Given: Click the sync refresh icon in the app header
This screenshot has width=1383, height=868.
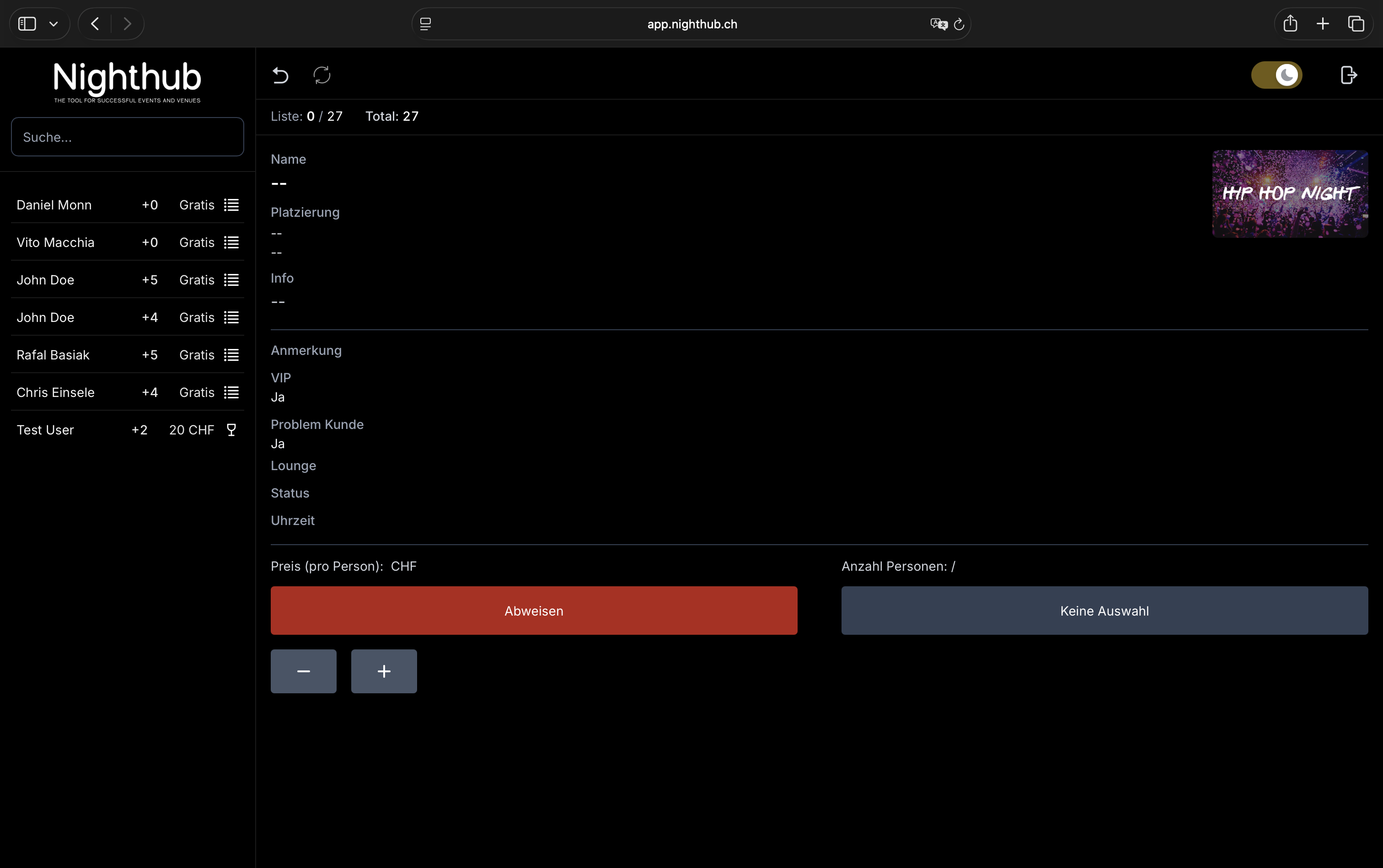Looking at the screenshot, I should 322,75.
